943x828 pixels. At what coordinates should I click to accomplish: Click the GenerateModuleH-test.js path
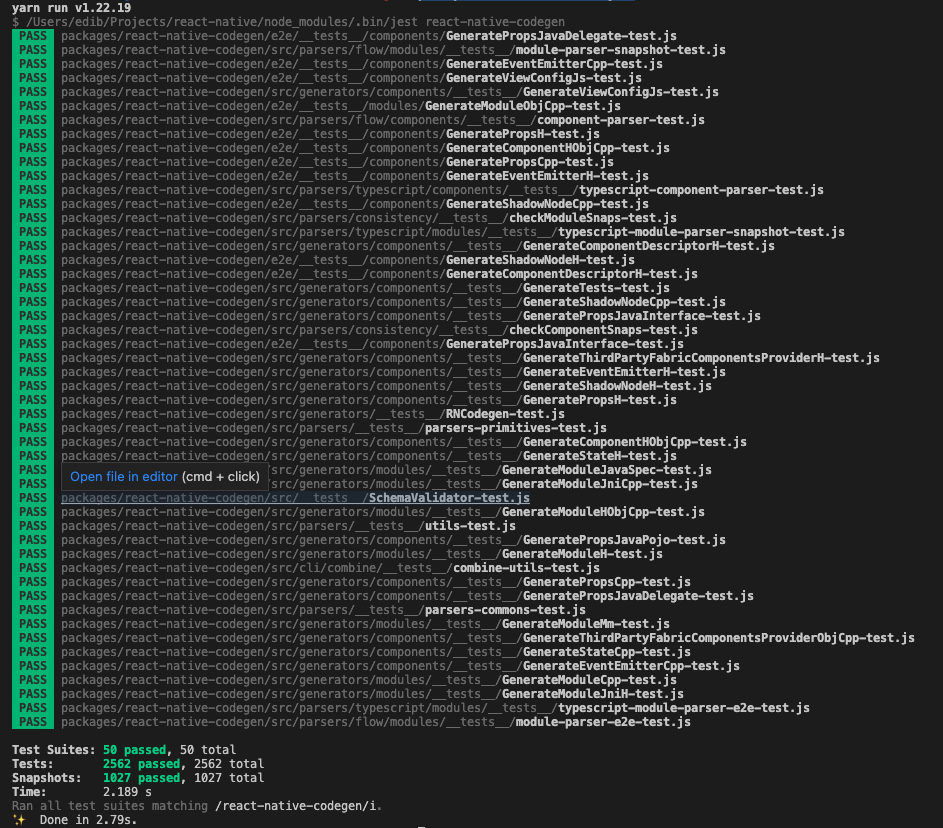click(x=362, y=554)
